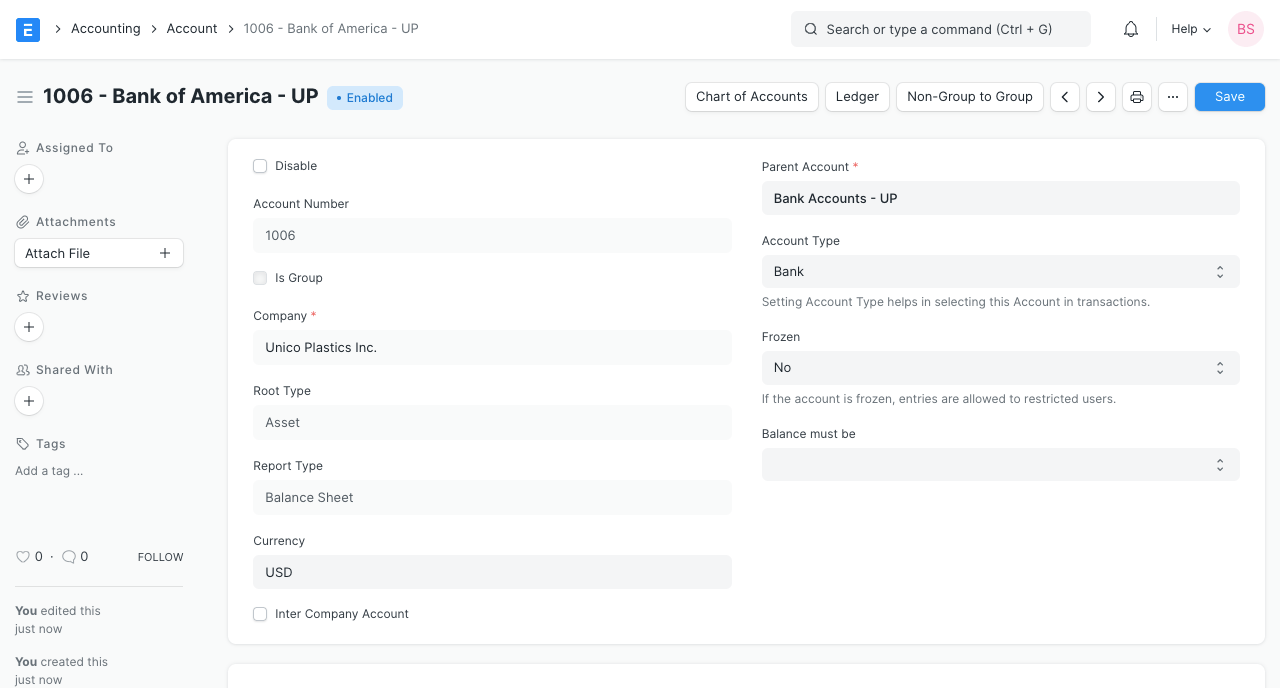Viewport: 1280px width, 688px height.
Task: Open the print view icon
Action: pyautogui.click(x=1136, y=96)
